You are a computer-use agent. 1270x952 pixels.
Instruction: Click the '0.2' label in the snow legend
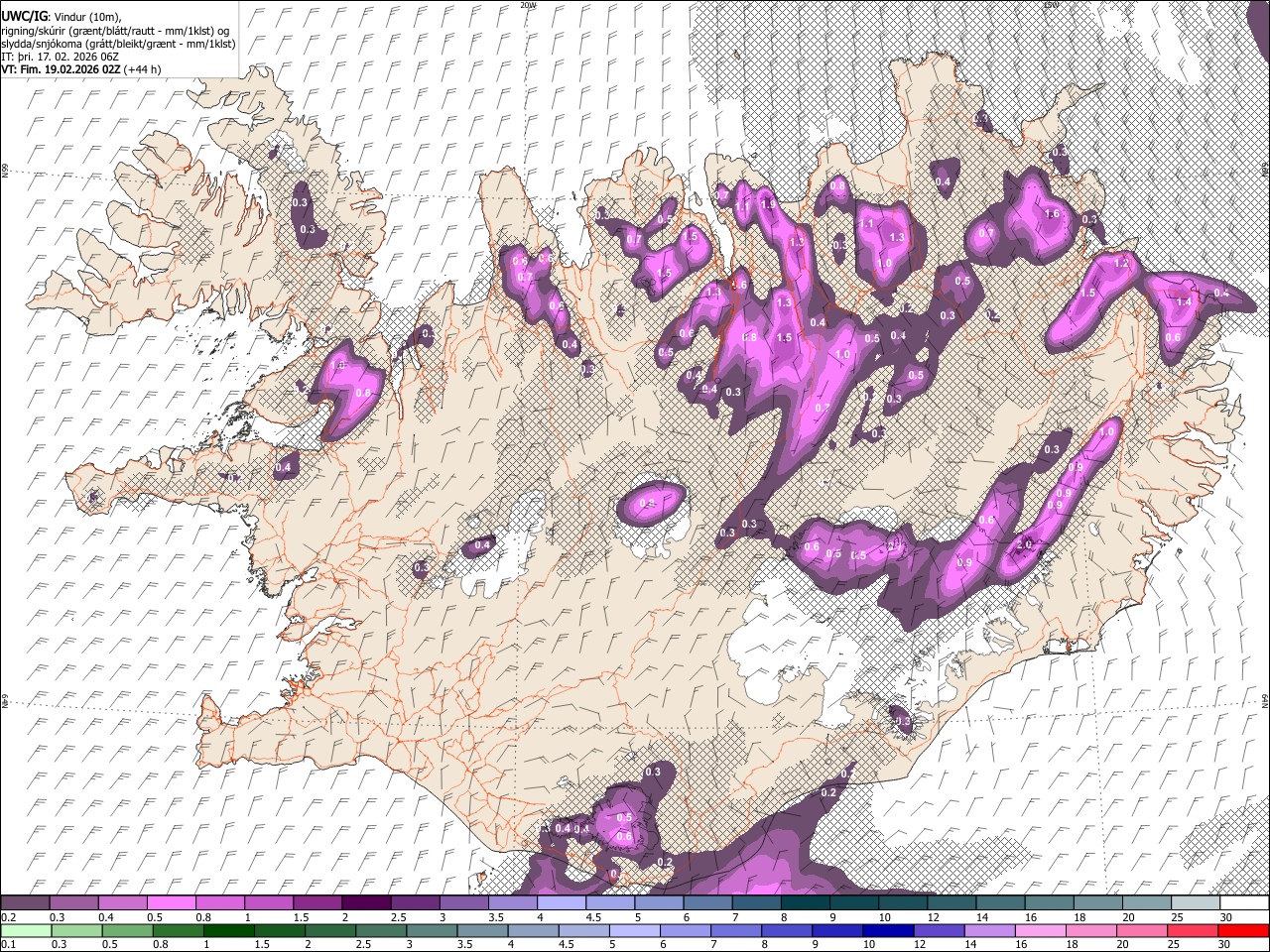[9, 917]
